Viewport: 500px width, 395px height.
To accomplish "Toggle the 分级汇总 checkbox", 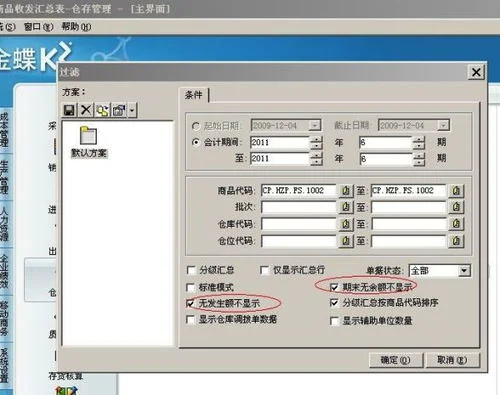I will [191, 270].
